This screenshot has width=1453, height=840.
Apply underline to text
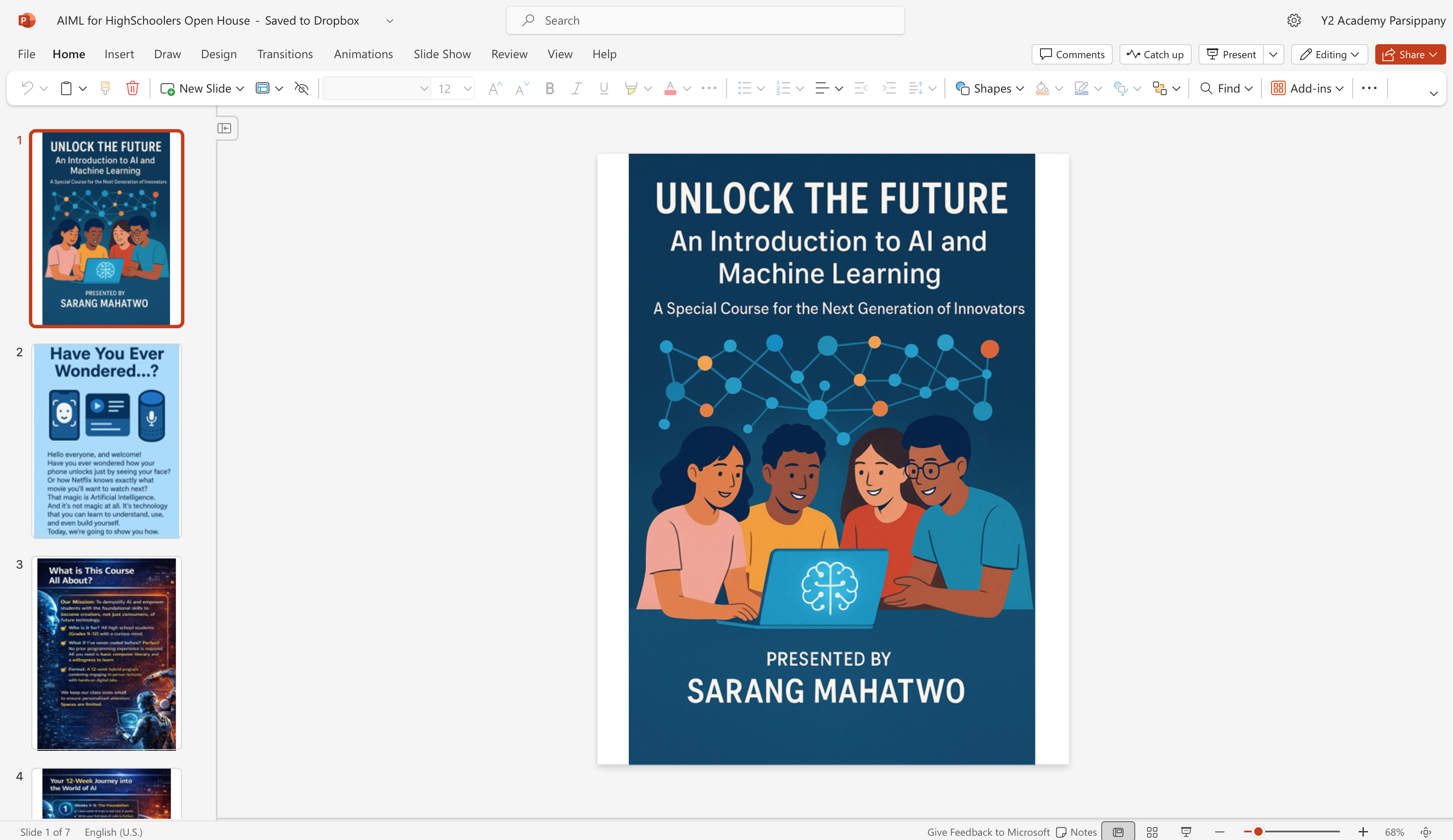click(603, 88)
